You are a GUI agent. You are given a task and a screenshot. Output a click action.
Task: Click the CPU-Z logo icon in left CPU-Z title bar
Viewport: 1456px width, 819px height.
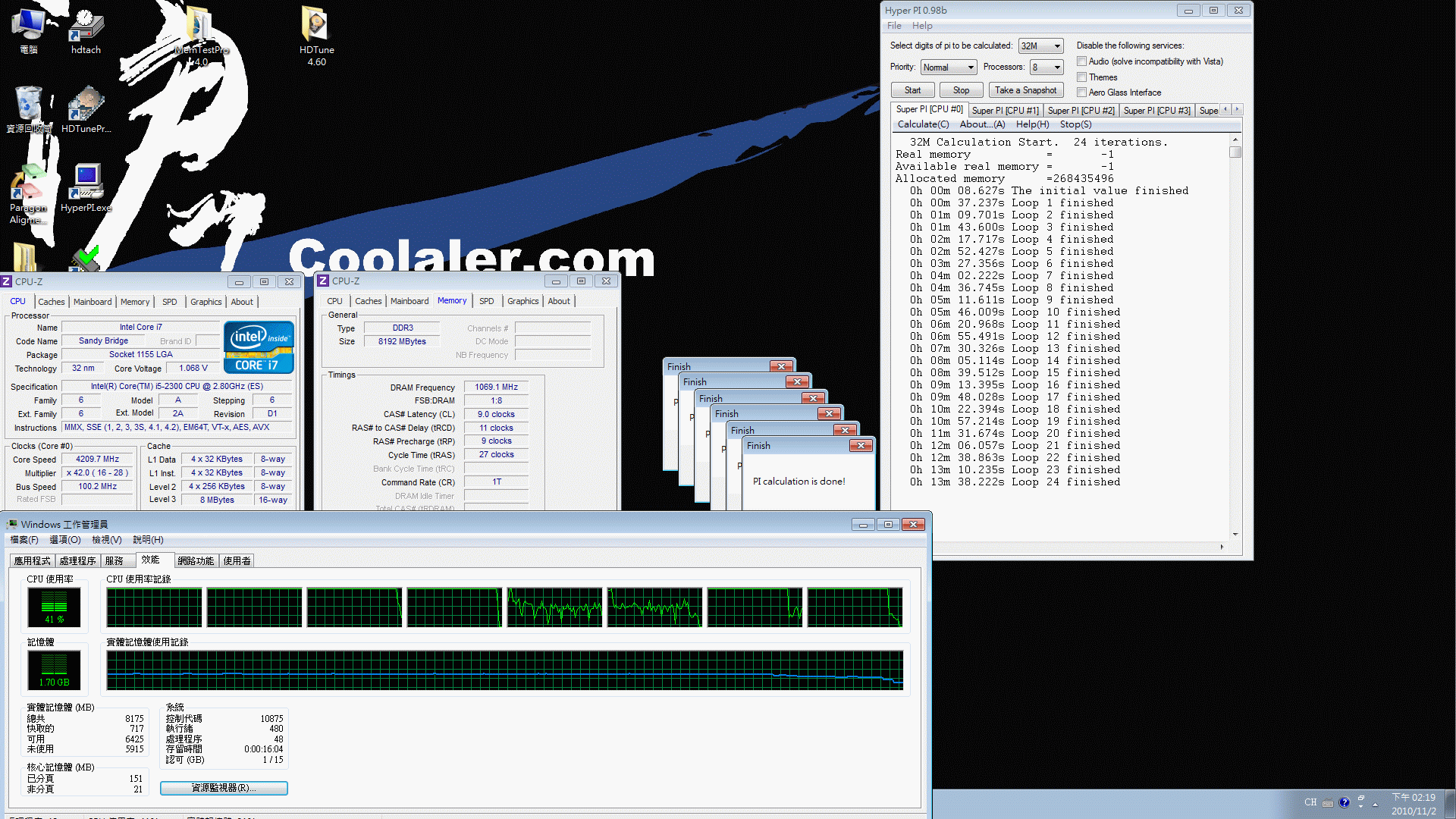[7, 281]
